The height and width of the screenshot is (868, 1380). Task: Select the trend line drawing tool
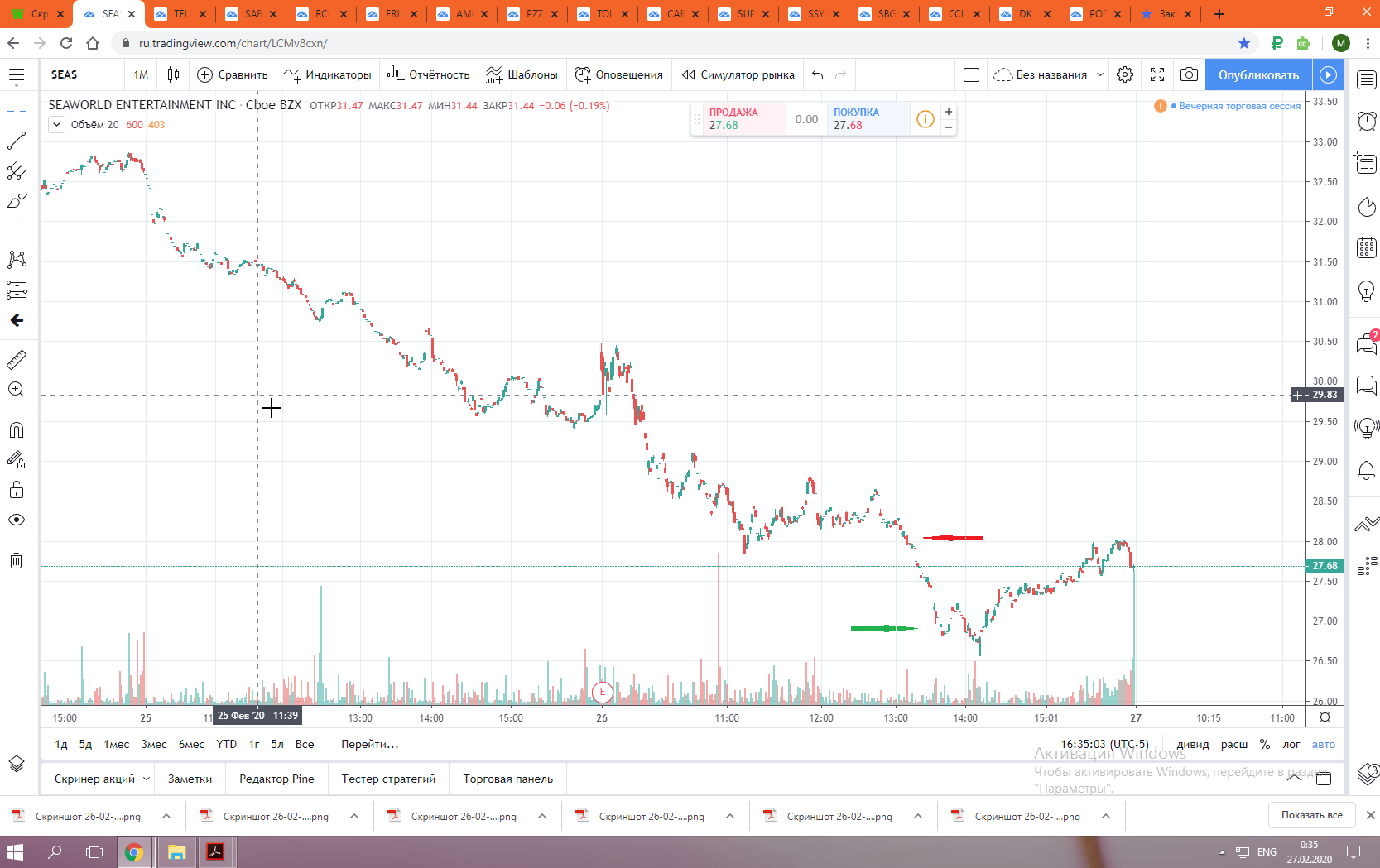click(x=17, y=141)
